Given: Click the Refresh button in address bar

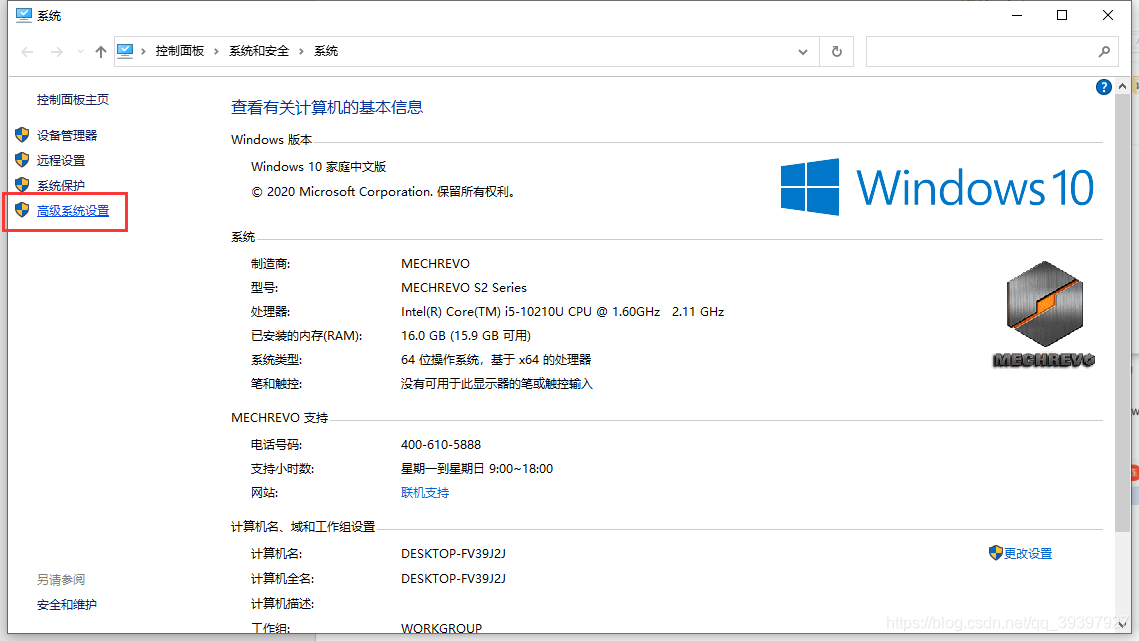Looking at the screenshot, I should [837, 52].
